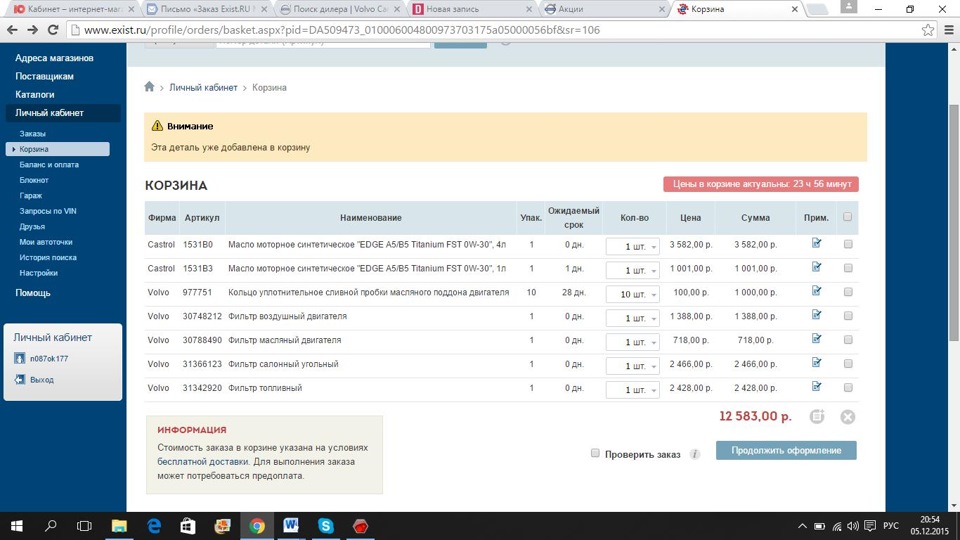960x540 pixels.
Task: Edit note for Volvo 31342920 fuel filter
Action: pyautogui.click(x=816, y=386)
